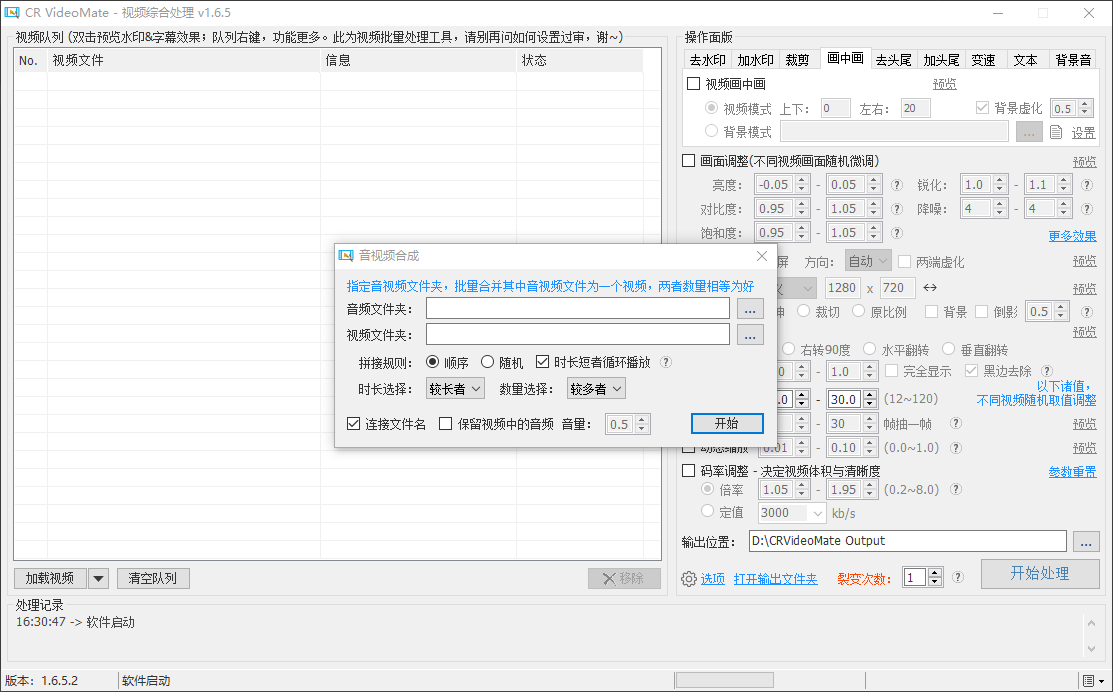Viewport: 1113px width, 692px height.
Task: Increase the 裂变次数 stepper value
Action: pyautogui.click(x=935, y=573)
